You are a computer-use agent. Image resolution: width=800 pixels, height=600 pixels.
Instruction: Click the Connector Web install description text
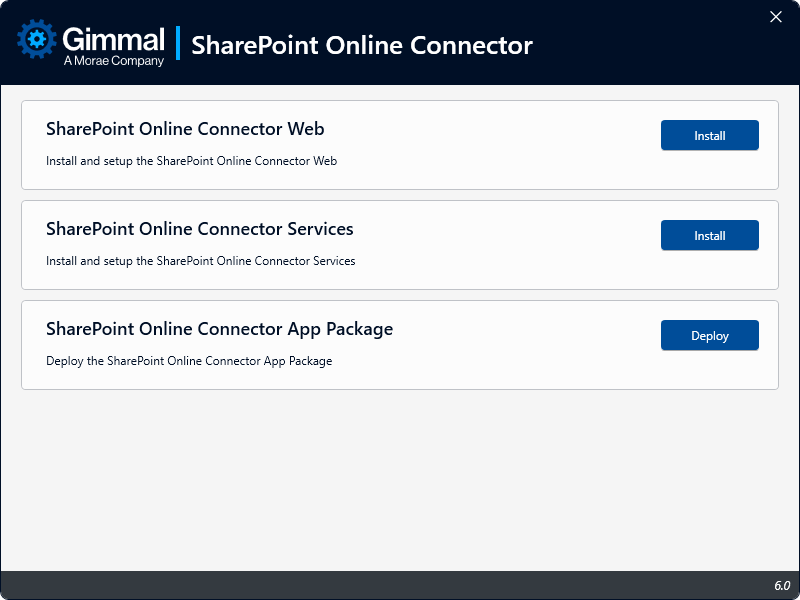coord(191,161)
